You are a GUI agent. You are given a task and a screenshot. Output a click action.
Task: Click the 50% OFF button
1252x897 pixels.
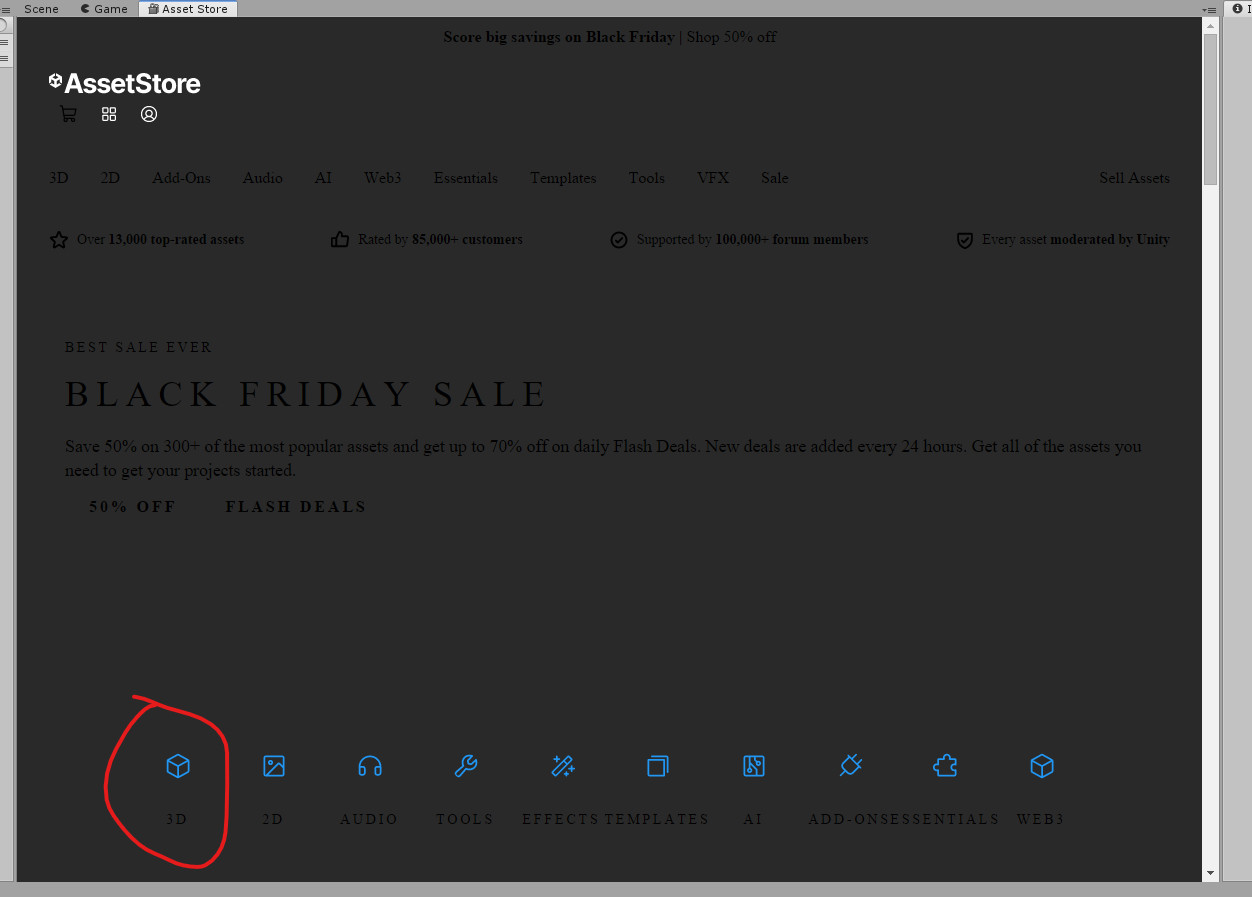click(132, 507)
